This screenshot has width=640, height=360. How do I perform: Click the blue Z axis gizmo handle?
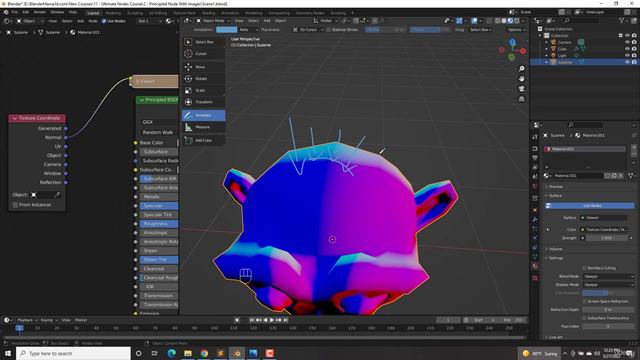tap(512, 42)
